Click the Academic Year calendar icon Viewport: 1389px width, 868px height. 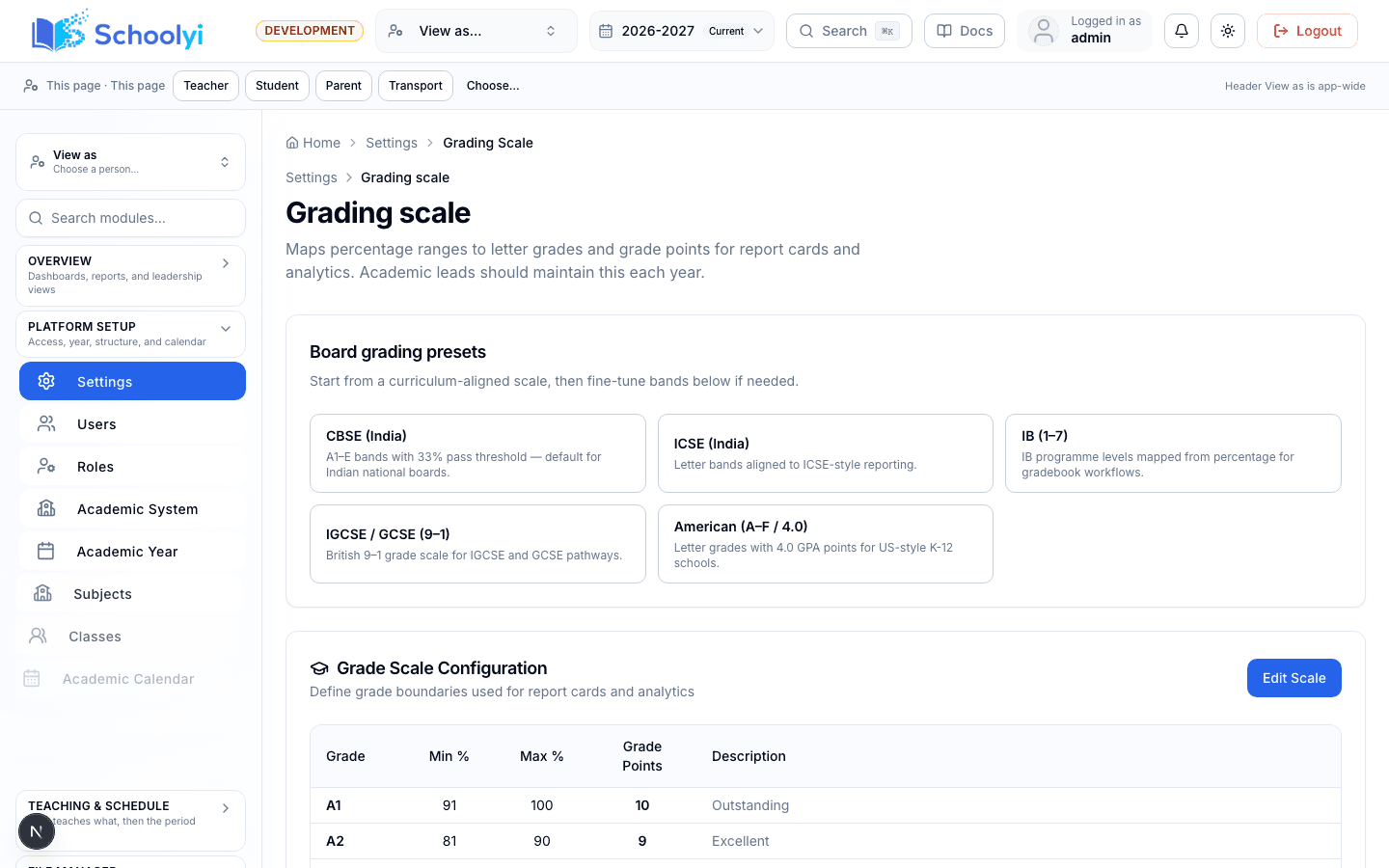46,551
